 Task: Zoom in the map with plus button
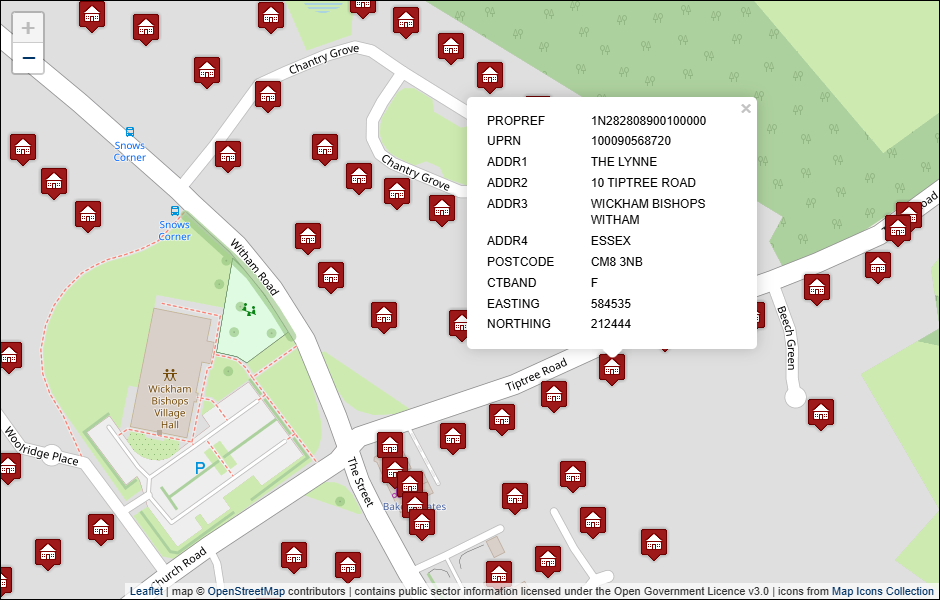(28, 28)
